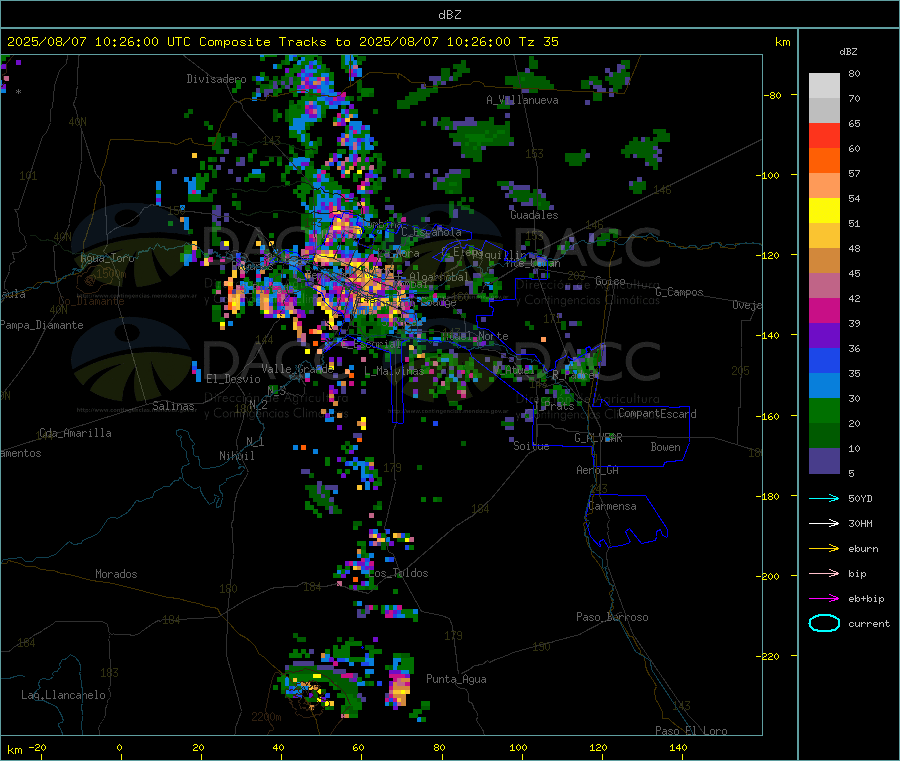The height and width of the screenshot is (761, 900).
Task: Click the 'Nihuil' map label
Action: (x=236, y=456)
